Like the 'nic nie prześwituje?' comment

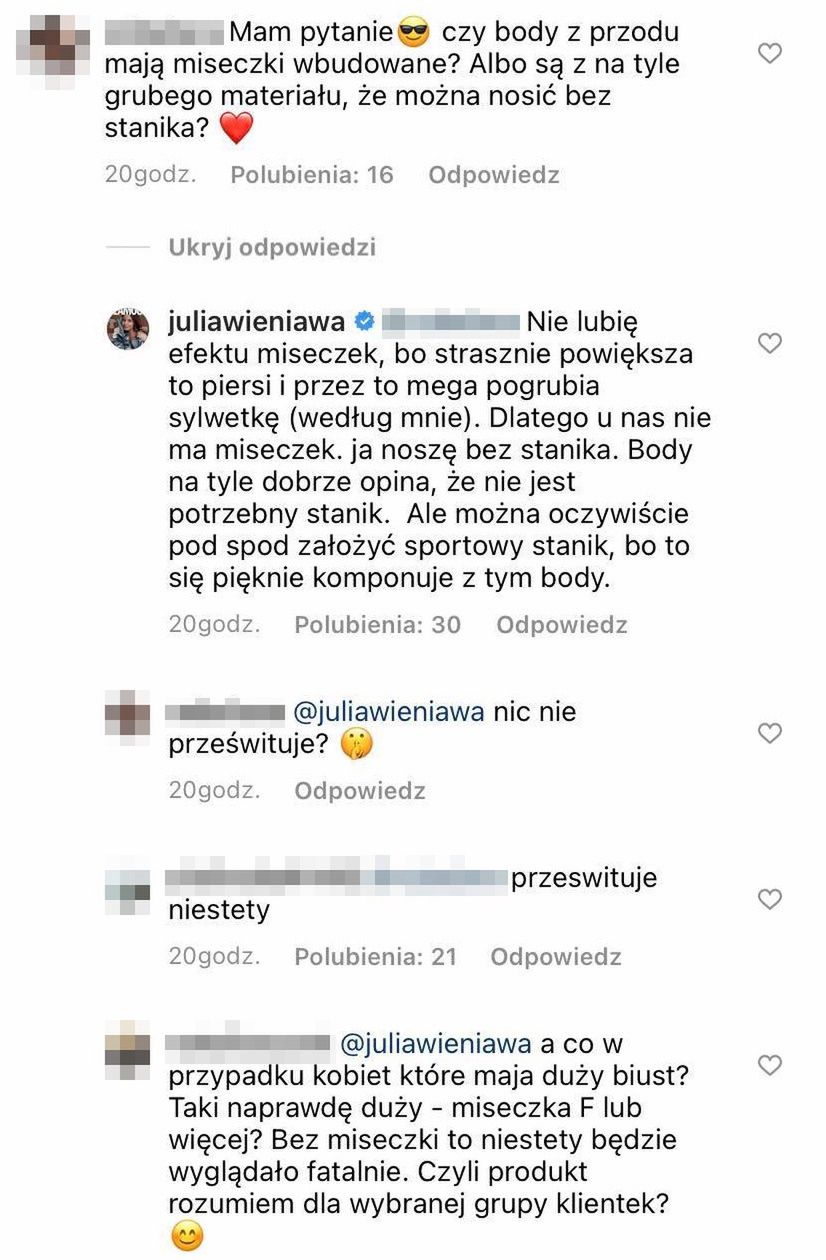coord(769,734)
